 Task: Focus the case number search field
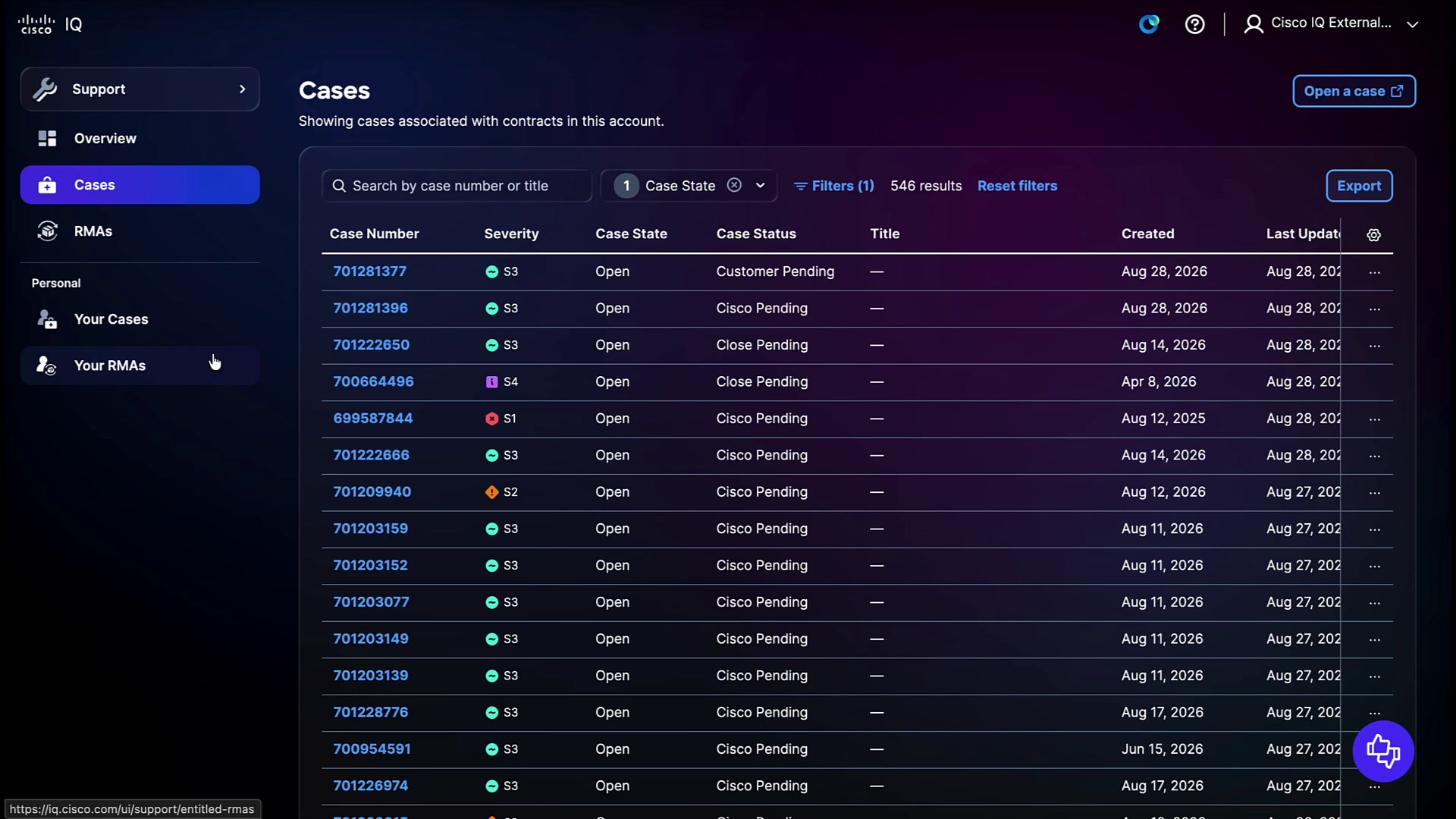(457, 186)
